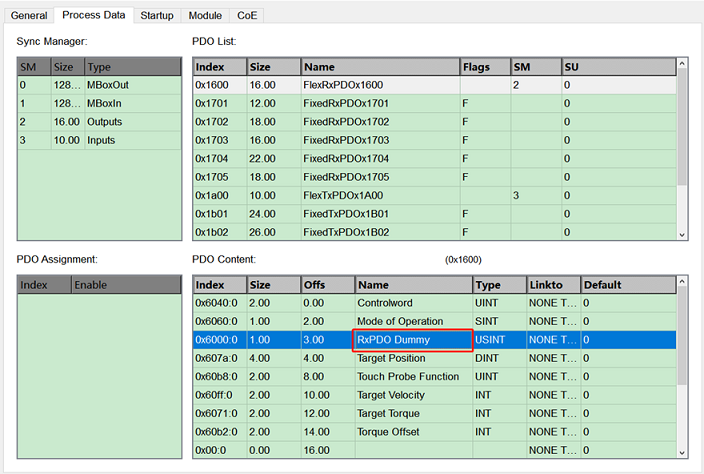The width and height of the screenshot is (704, 474).
Task: Select the Module tab
Action: (x=205, y=15)
